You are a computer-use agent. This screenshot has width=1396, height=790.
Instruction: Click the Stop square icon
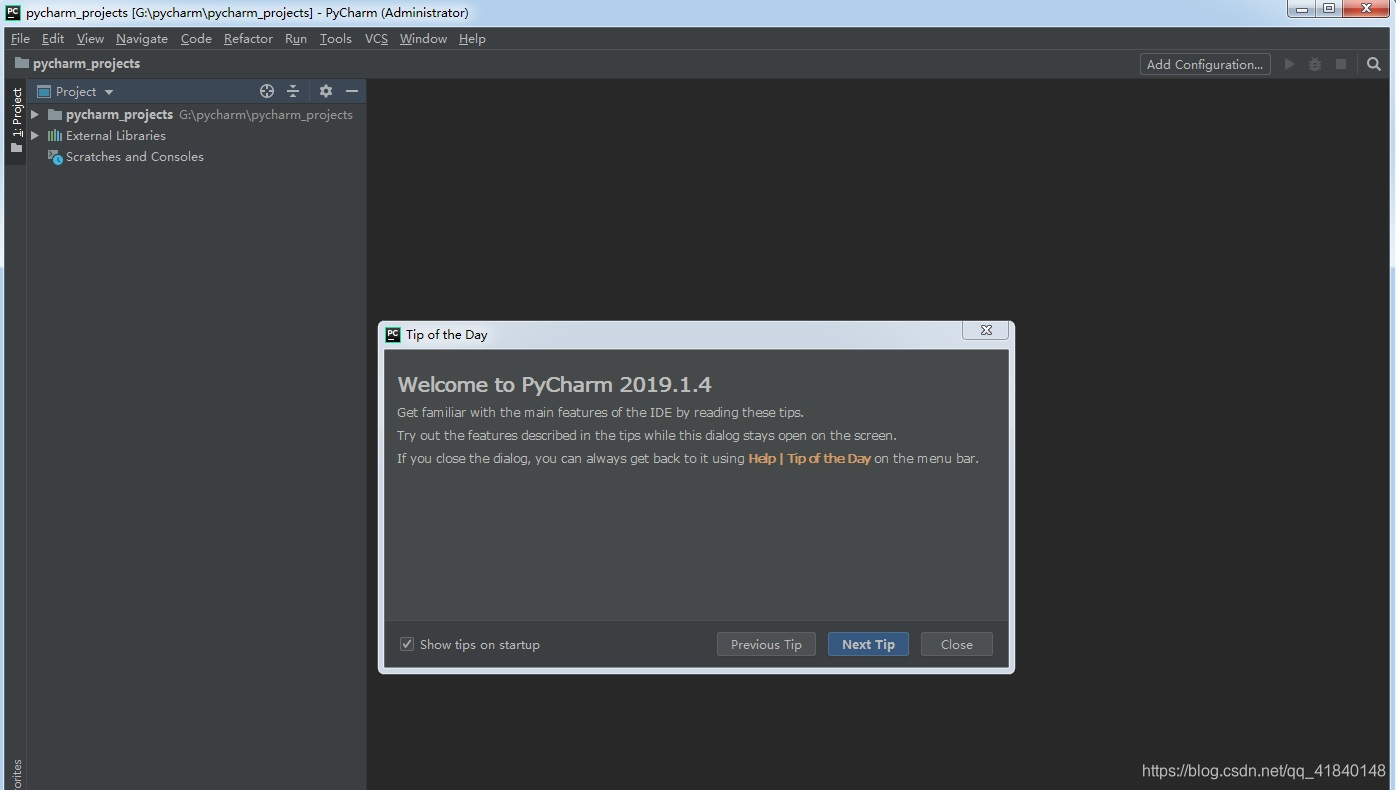pyautogui.click(x=1341, y=64)
